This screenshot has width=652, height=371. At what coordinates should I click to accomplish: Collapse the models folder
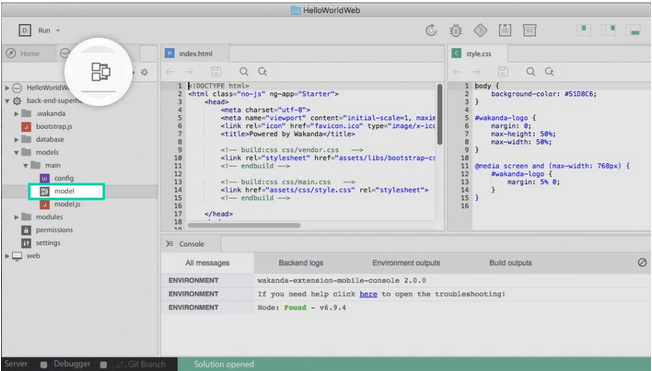(x=16, y=153)
